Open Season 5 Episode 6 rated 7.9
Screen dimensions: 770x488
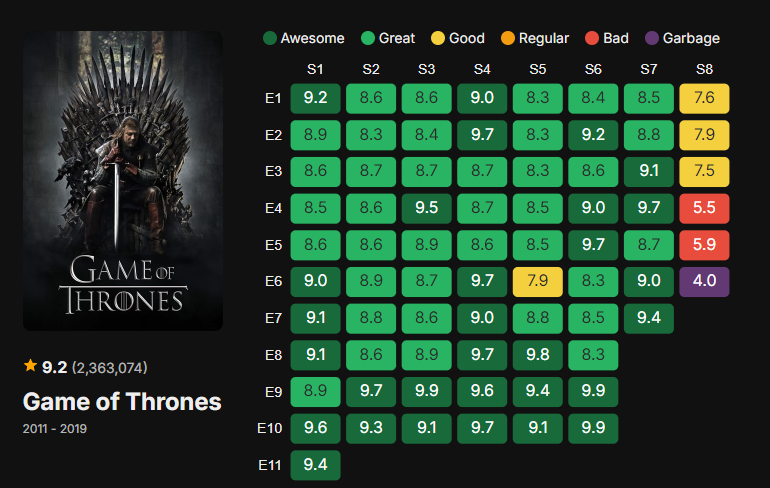pos(537,281)
